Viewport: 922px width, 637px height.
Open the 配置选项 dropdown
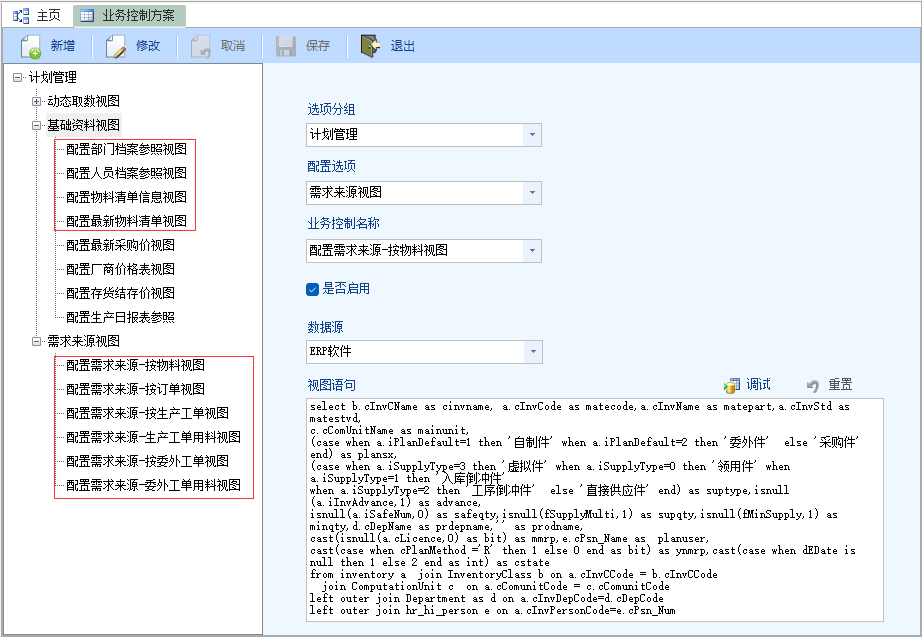532,192
